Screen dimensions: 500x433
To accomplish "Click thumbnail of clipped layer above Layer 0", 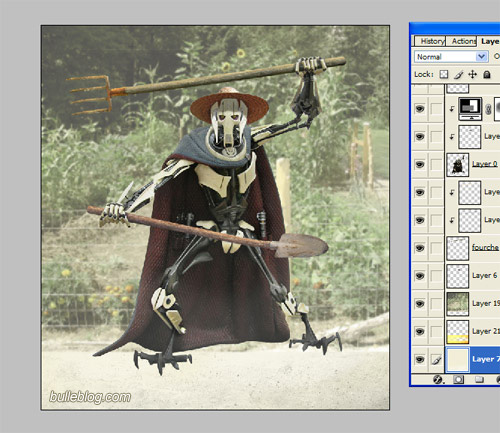I will coord(470,137).
